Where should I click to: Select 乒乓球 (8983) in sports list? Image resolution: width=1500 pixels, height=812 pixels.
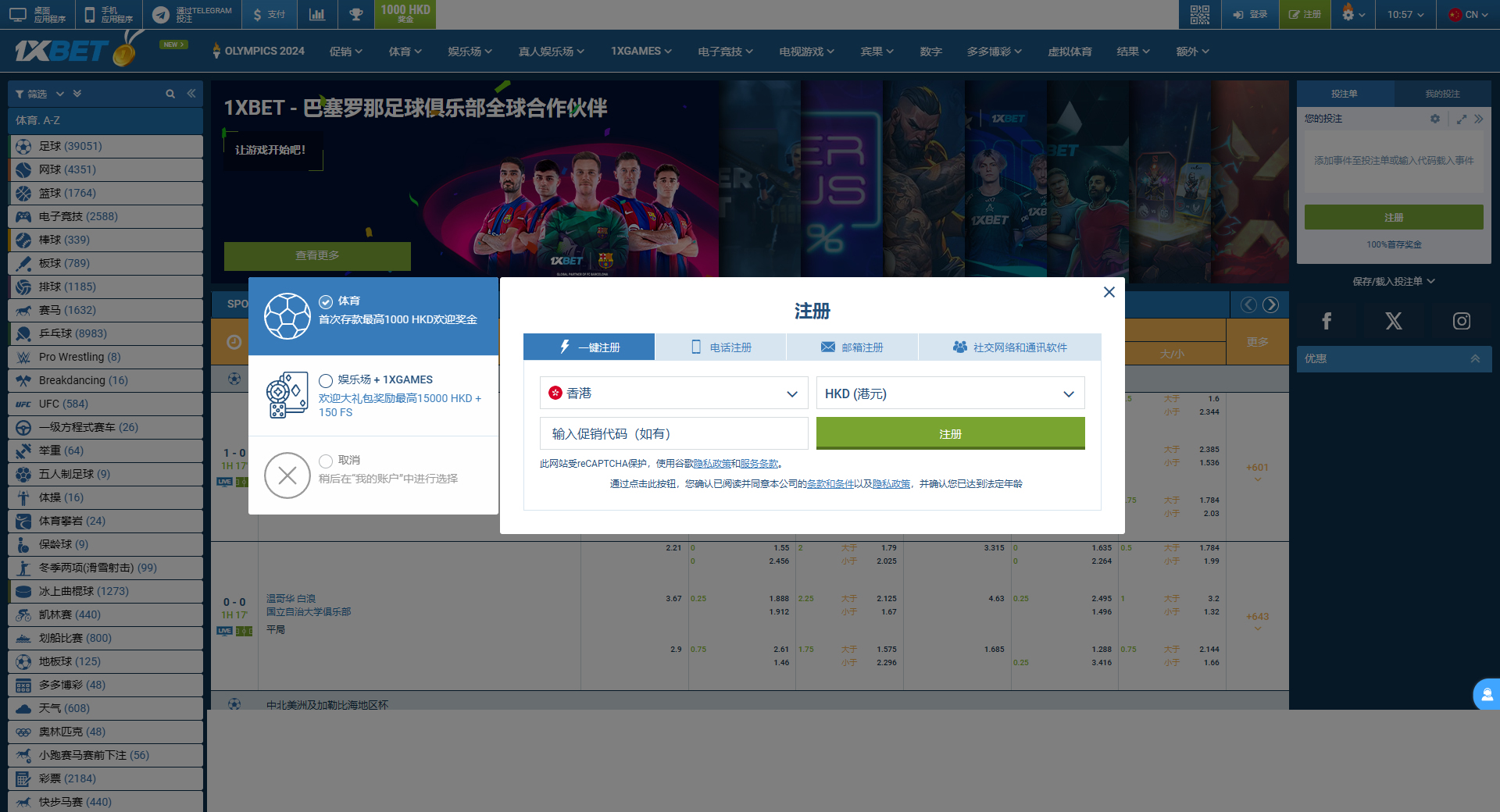tap(105, 333)
